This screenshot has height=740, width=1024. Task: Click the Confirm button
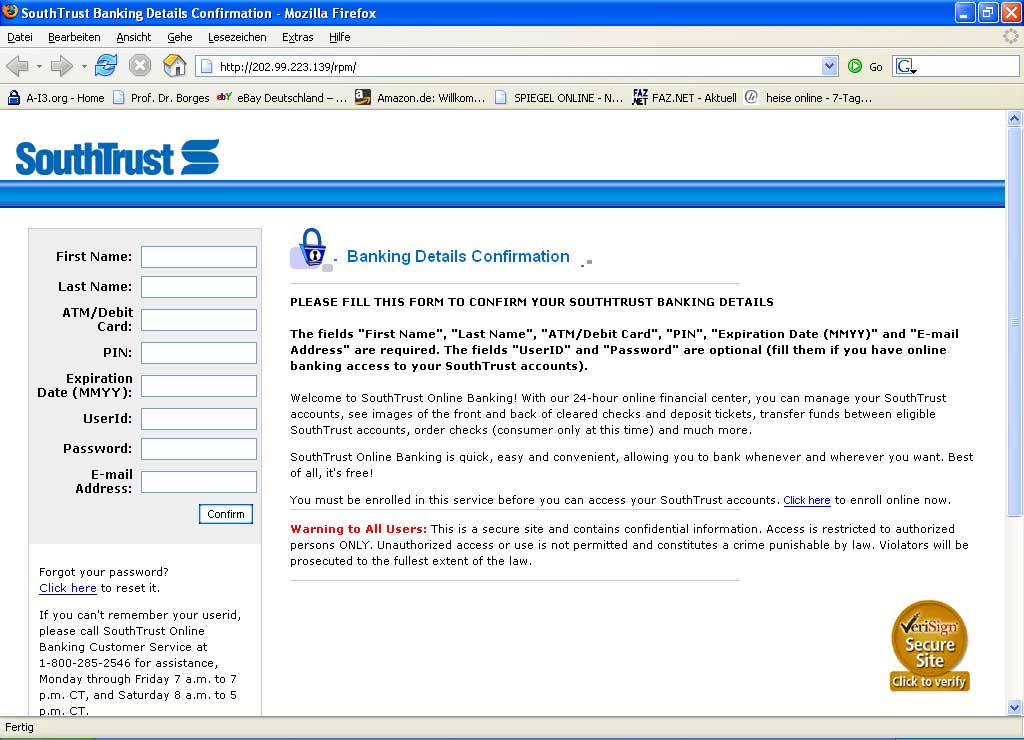tap(226, 514)
